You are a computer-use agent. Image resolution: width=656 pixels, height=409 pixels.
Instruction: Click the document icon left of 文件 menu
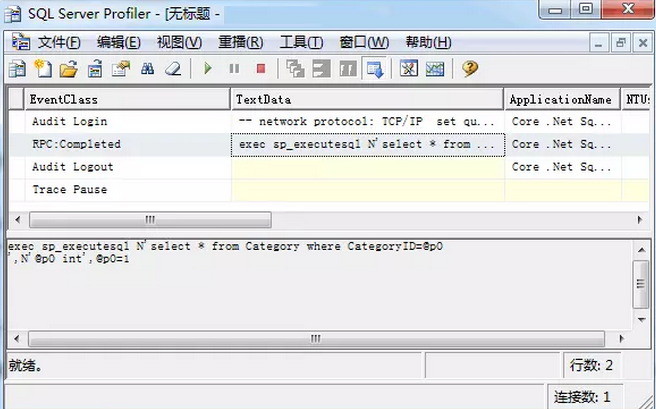21,42
